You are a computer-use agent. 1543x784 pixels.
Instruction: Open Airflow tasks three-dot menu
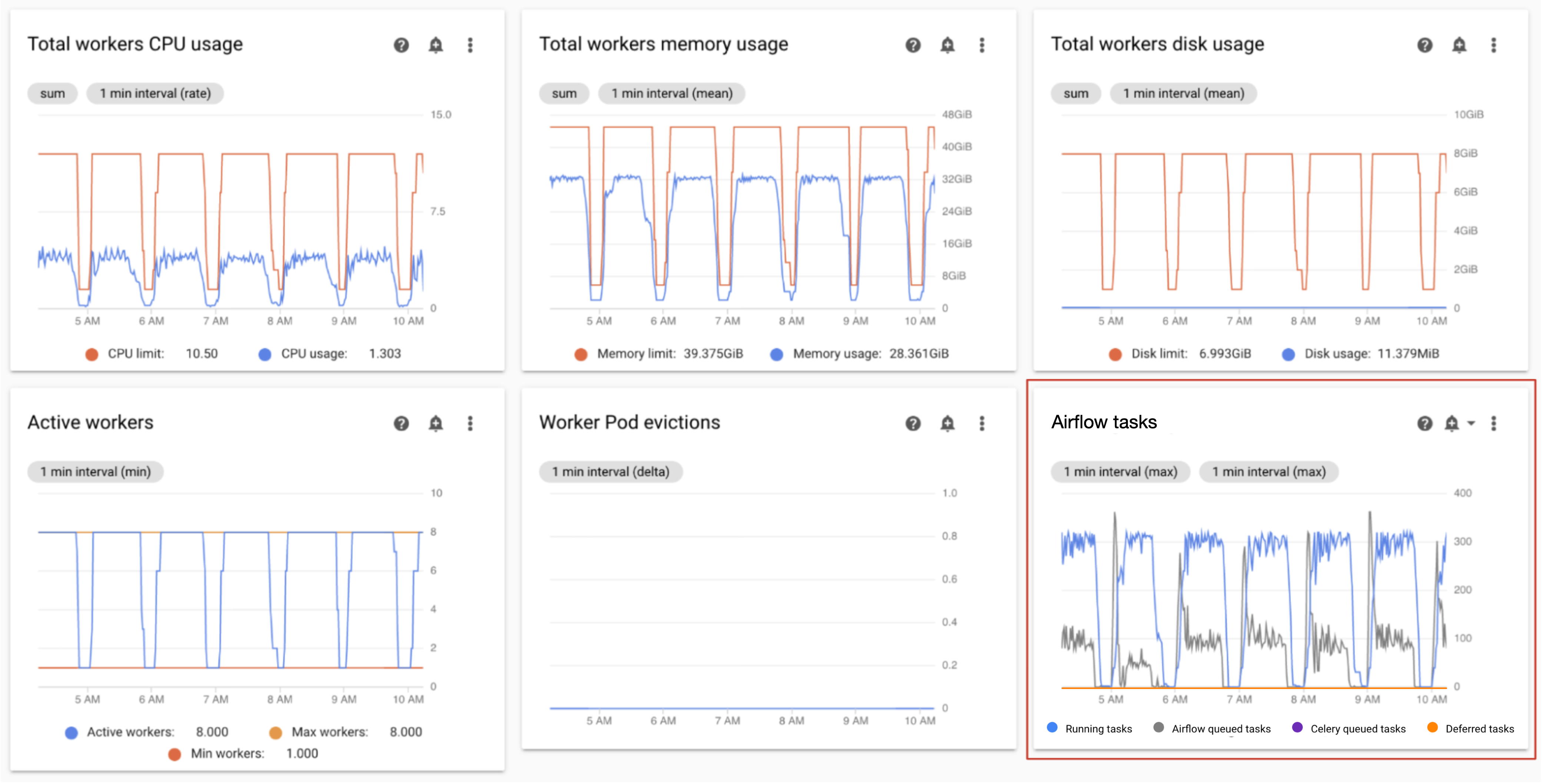pos(1493,423)
